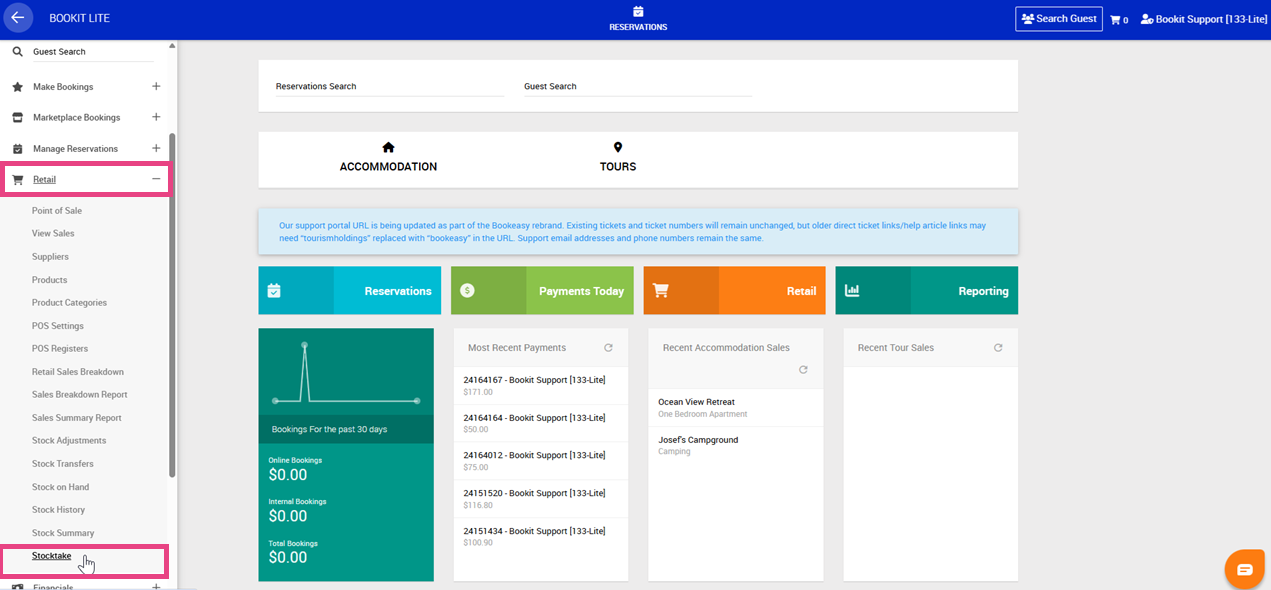Open payment 24151520 entry
Image resolution: width=1271 pixels, height=590 pixels.
click(540, 499)
